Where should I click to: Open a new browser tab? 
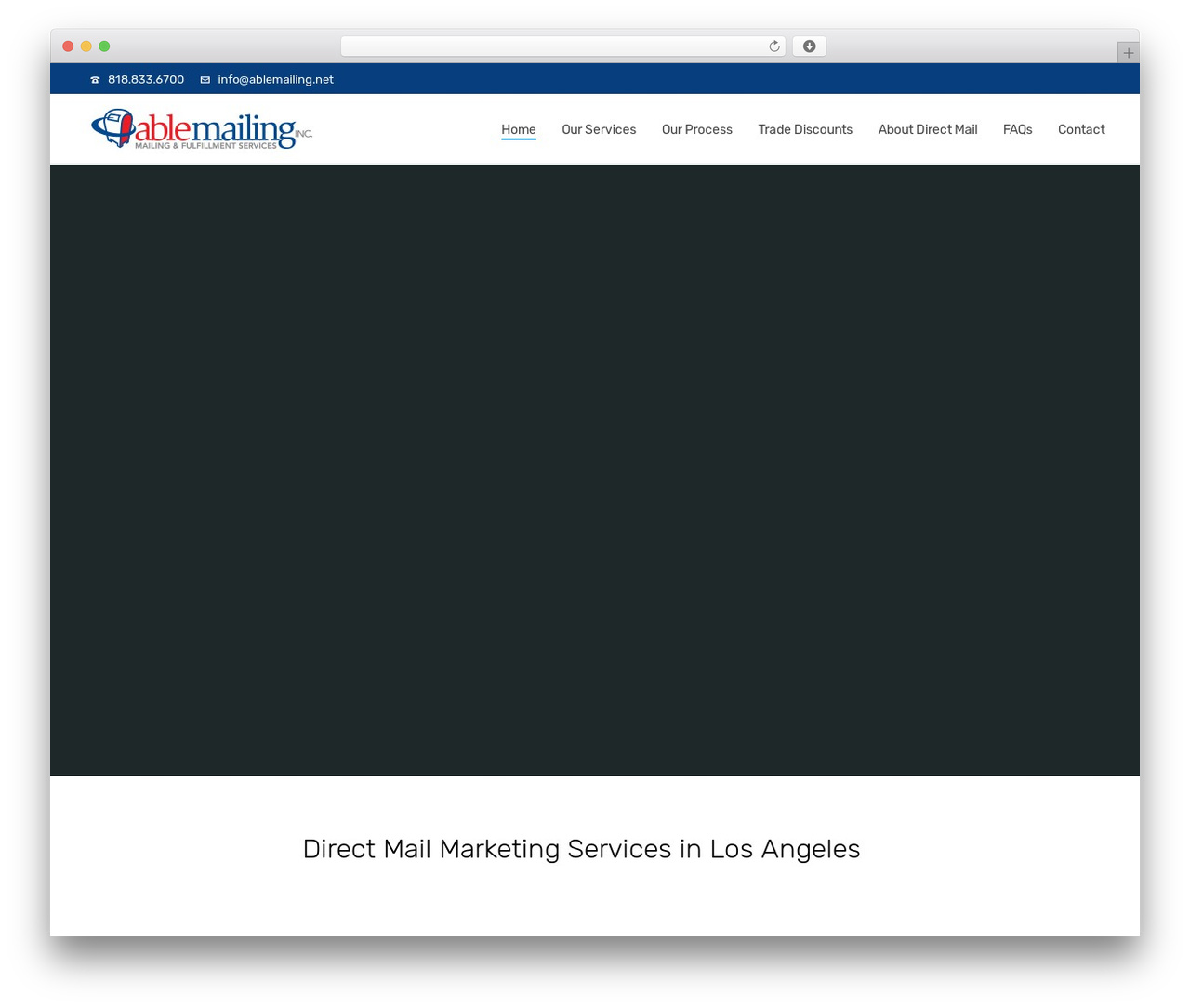(1128, 53)
